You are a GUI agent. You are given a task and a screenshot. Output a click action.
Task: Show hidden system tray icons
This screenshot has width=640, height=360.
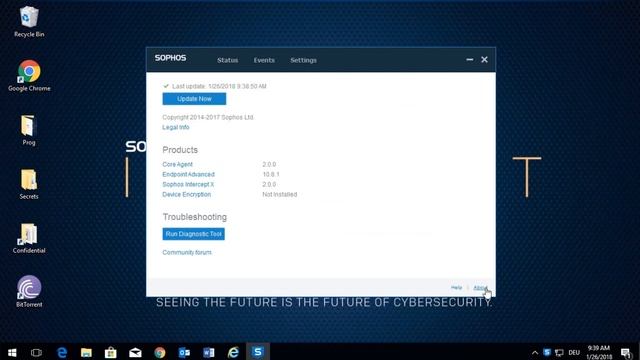535,353
